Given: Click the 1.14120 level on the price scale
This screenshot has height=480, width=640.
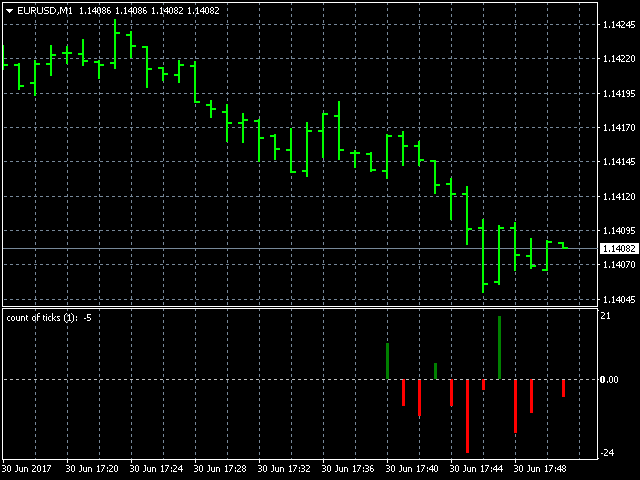Looking at the screenshot, I should point(619,196).
